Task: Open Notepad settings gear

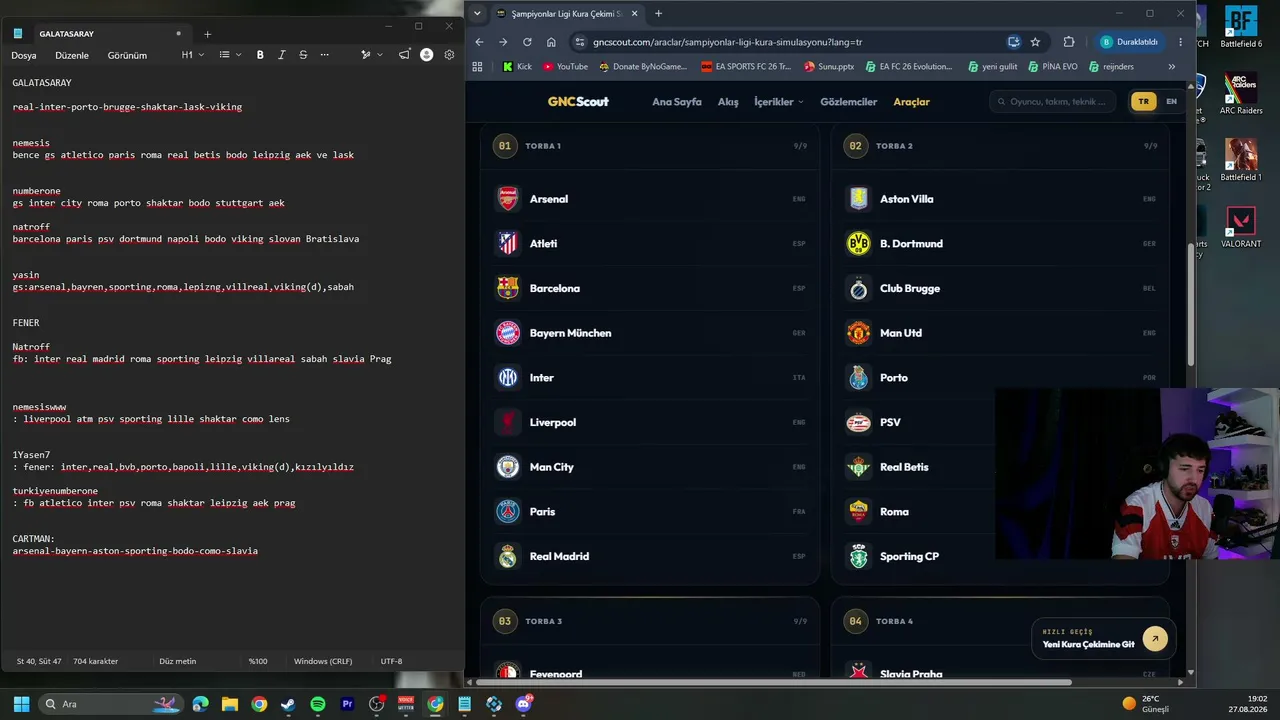Action: [449, 55]
